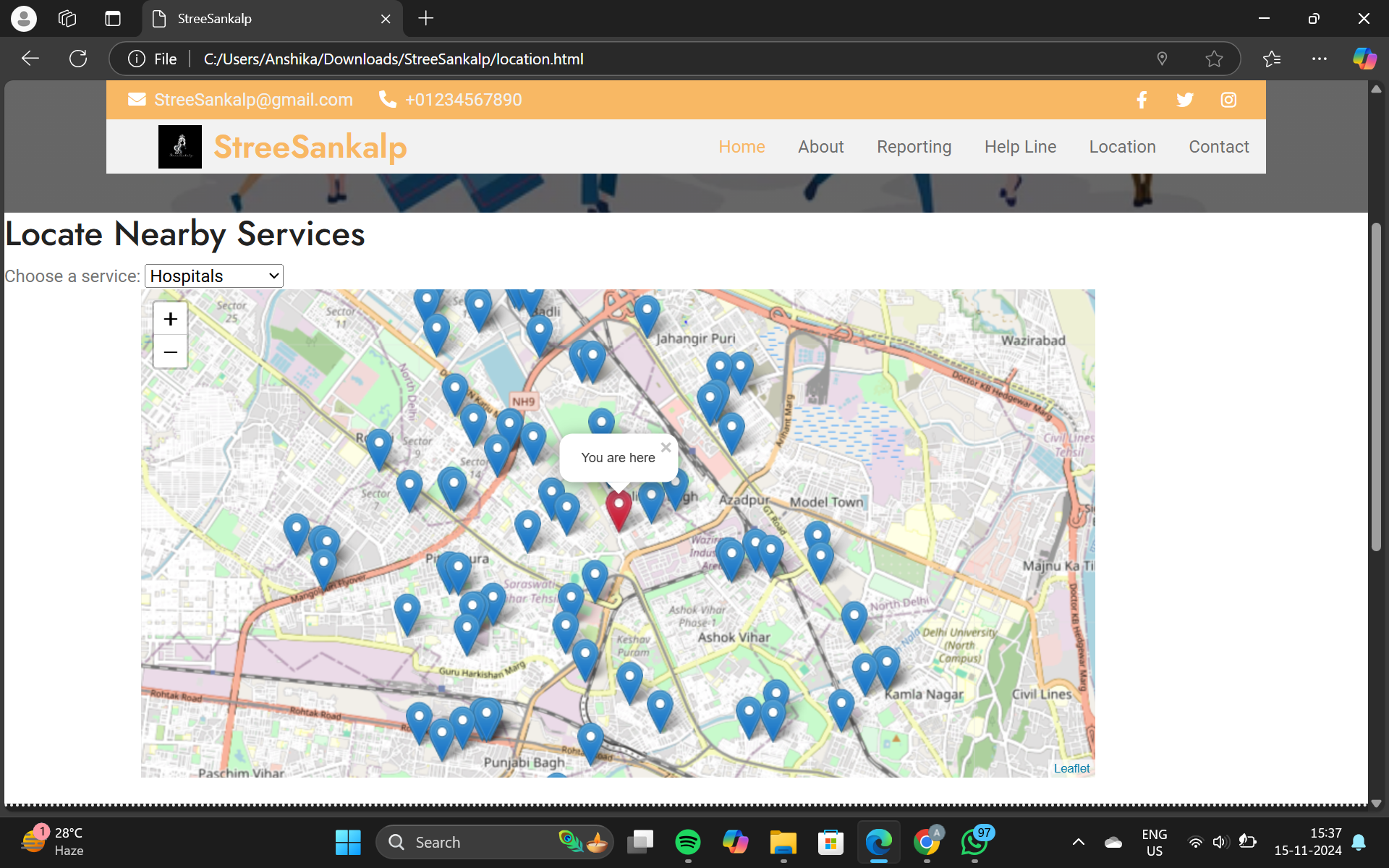
Task: Close the 'You are here' popup
Action: (x=666, y=448)
